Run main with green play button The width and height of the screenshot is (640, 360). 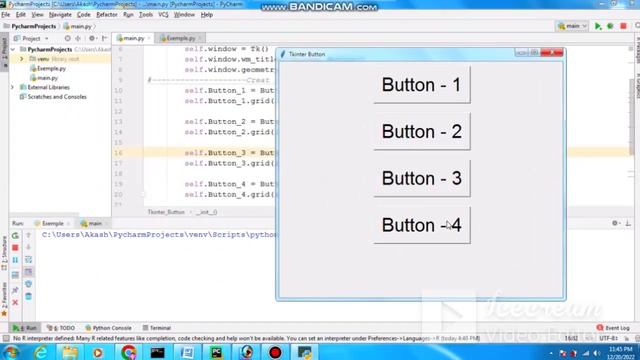point(598,26)
